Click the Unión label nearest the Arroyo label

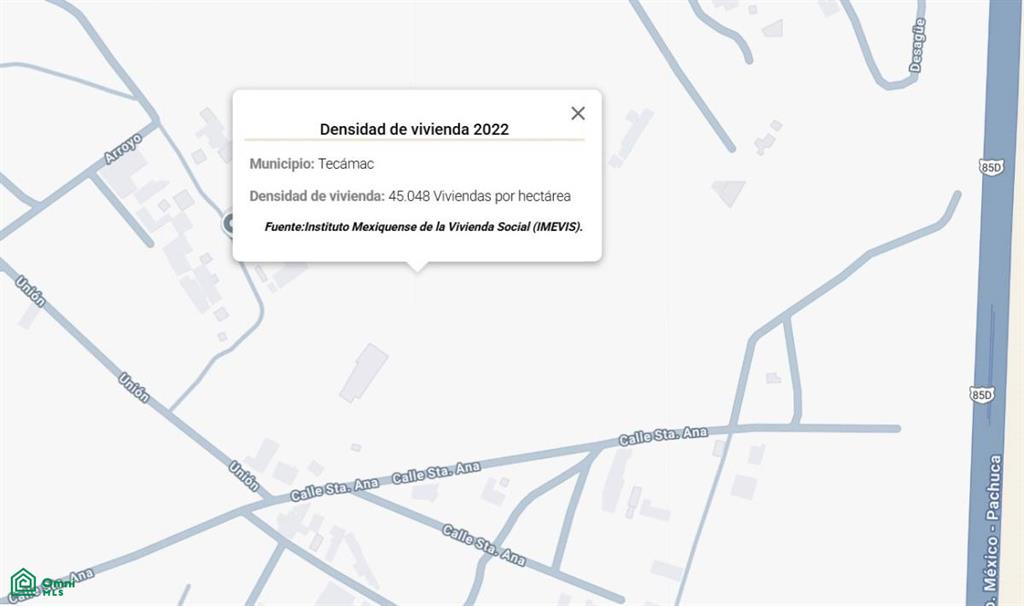click(31, 291)
